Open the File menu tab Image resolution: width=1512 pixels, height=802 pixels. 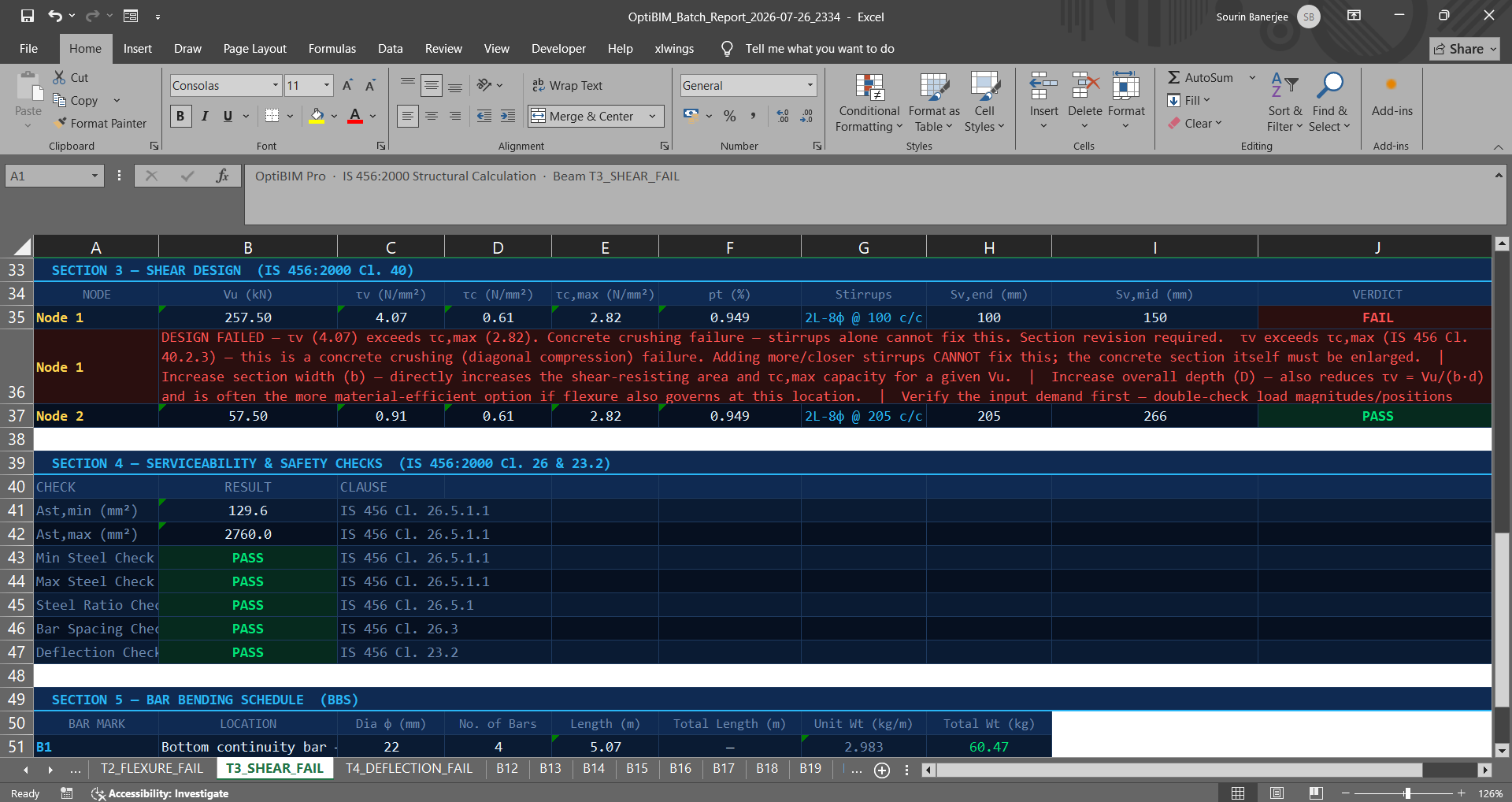click(x=28, y=48)
